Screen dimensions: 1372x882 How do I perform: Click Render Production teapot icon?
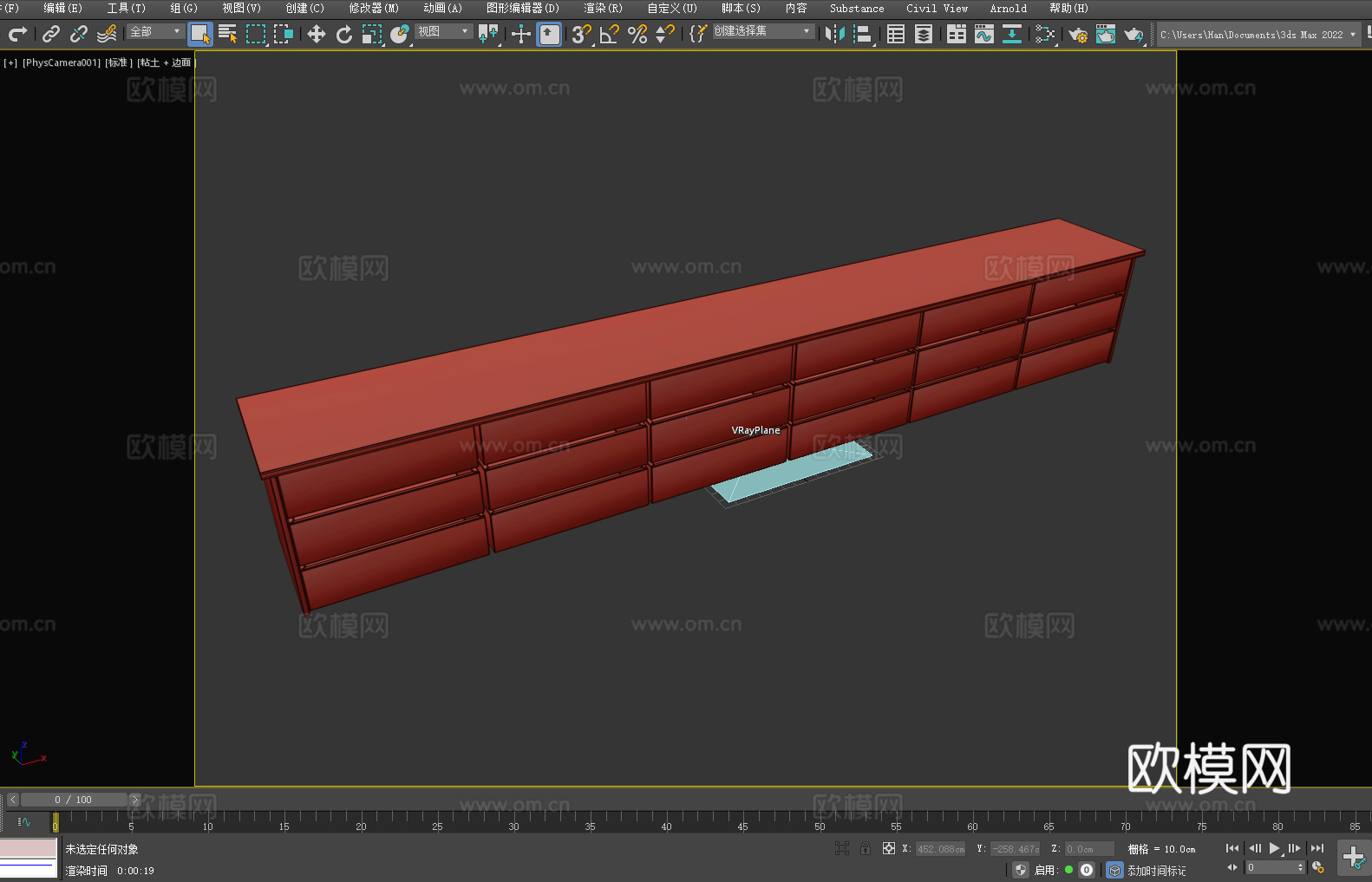pyautogui.click(x=1134, y=34)
